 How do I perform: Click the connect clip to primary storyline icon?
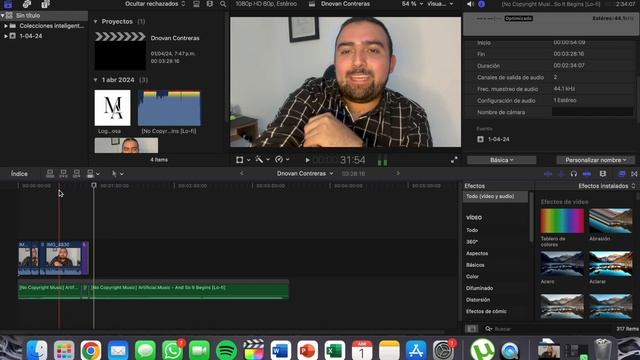pos(50,174)
